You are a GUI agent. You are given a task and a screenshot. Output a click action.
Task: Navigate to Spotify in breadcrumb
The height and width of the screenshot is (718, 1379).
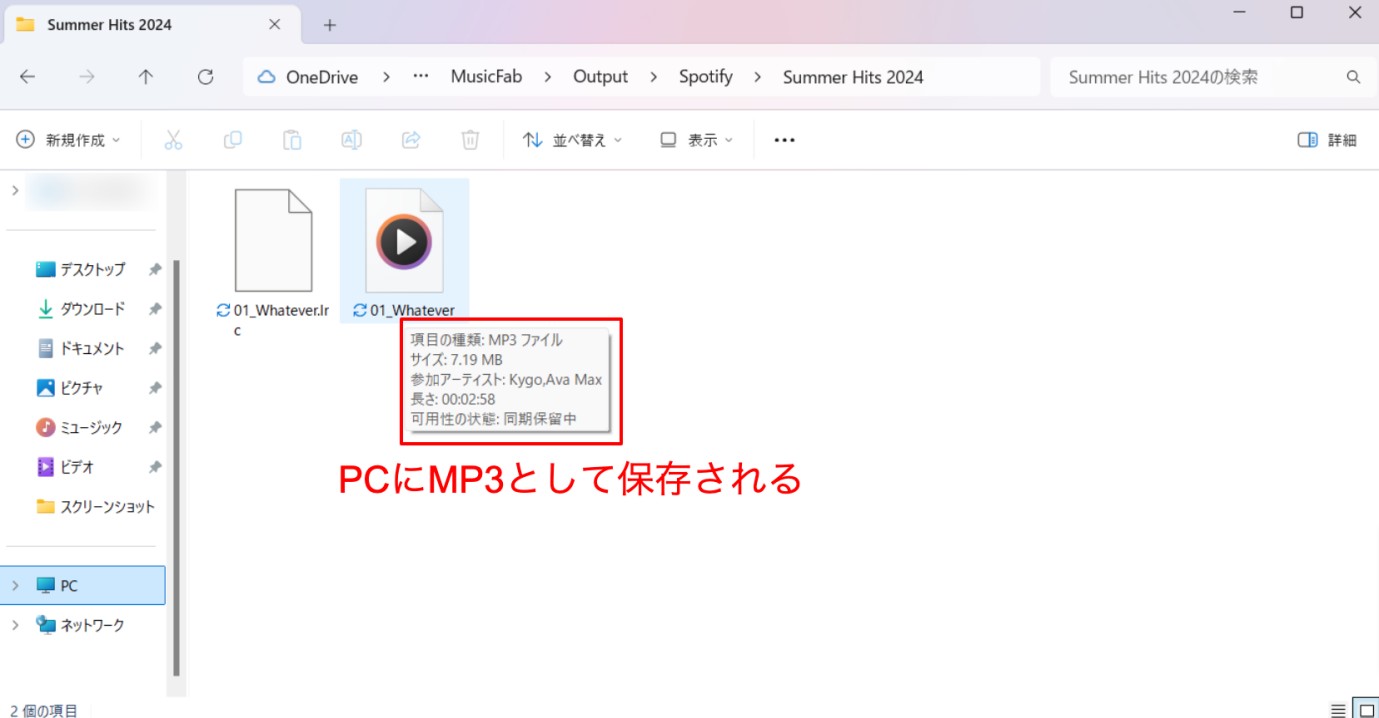point(706,77)
